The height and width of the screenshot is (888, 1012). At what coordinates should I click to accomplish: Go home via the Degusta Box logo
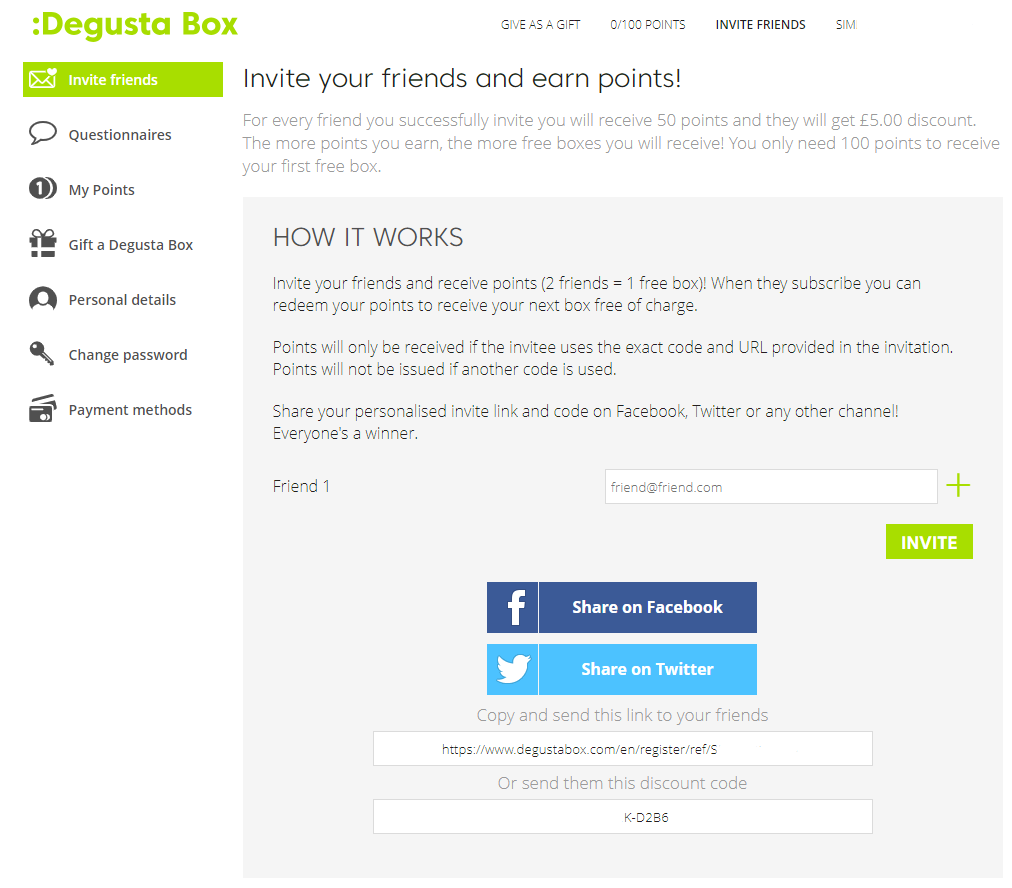[x=134, y=25]
